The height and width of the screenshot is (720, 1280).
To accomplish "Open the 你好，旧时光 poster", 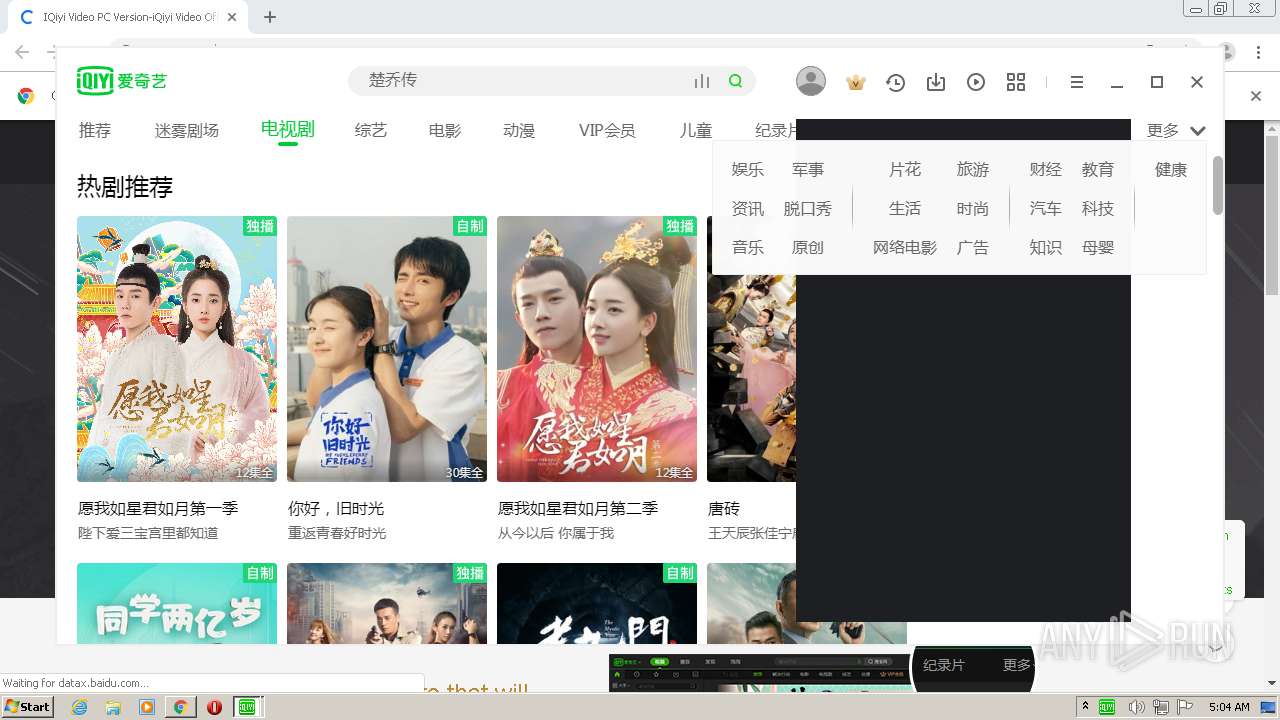I will tap(387, 349).
